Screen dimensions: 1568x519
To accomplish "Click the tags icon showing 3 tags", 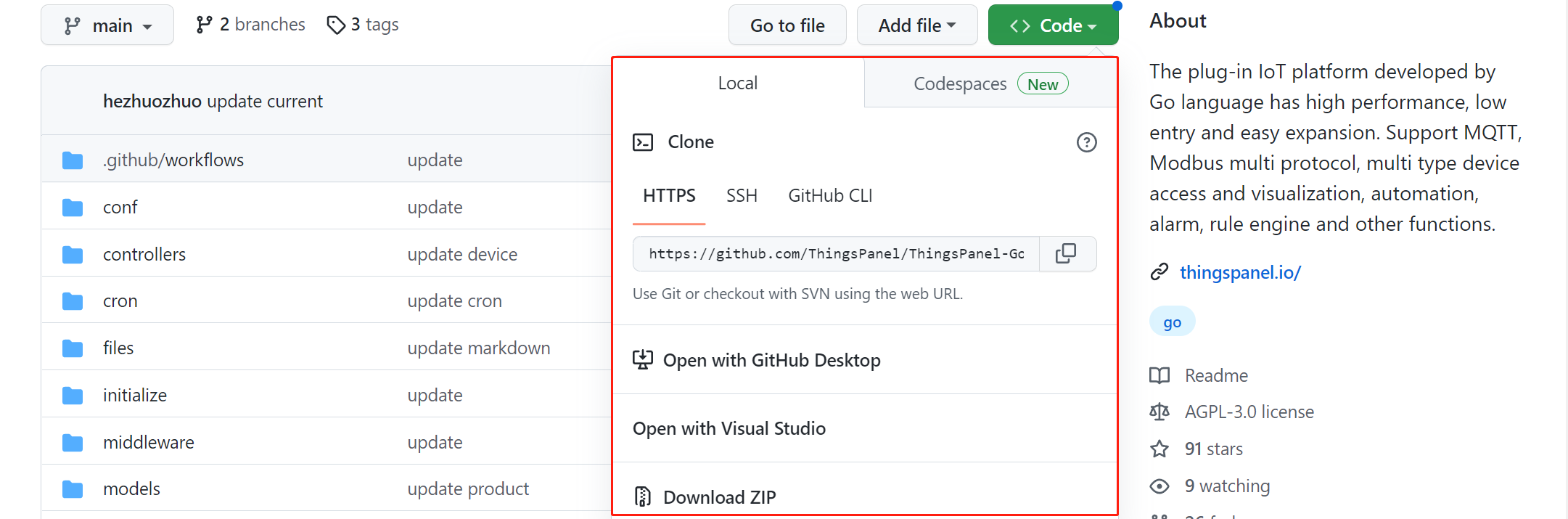I will tap(336, 25).
